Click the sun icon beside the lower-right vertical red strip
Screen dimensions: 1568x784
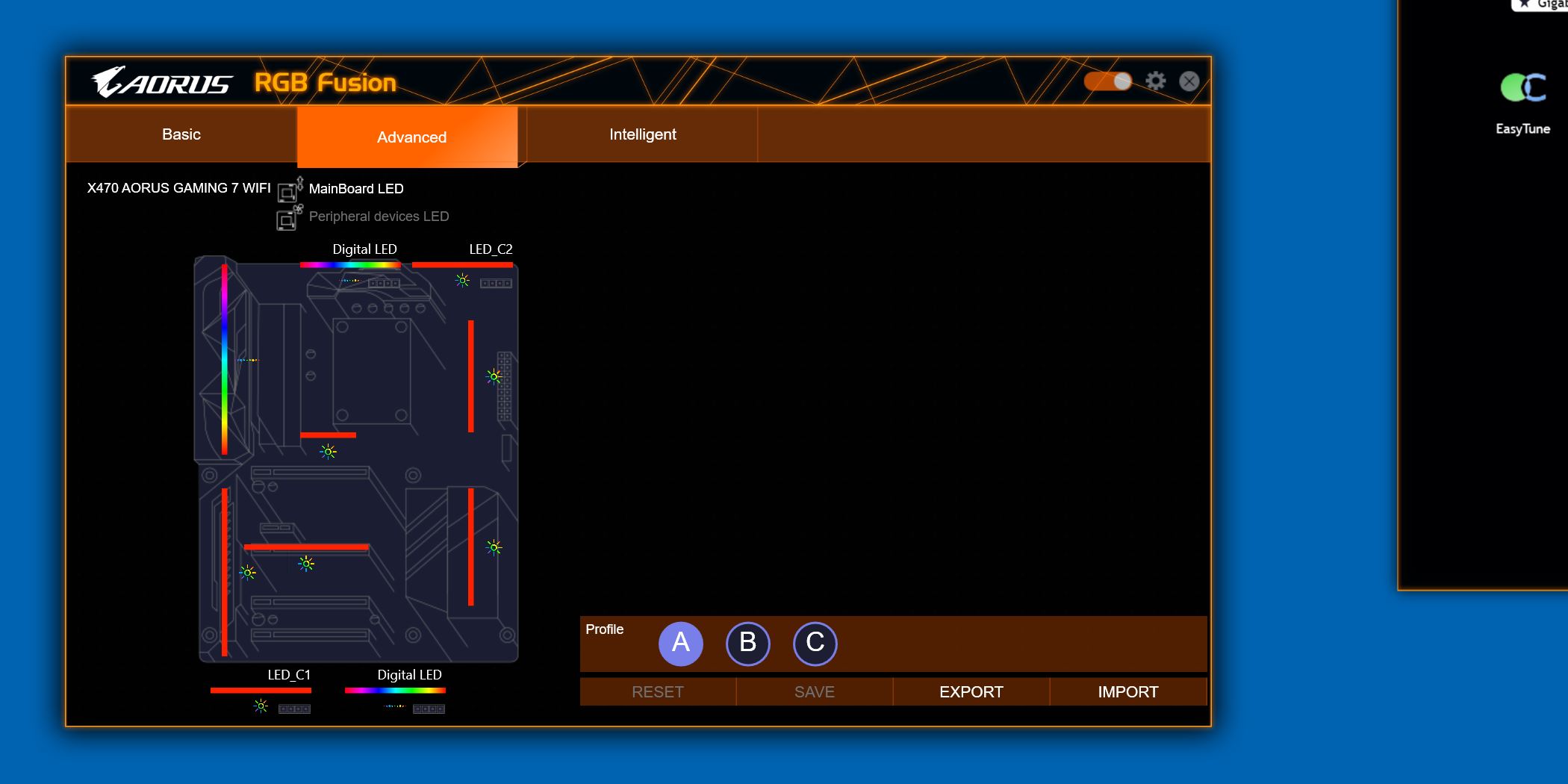coord(494,547)
